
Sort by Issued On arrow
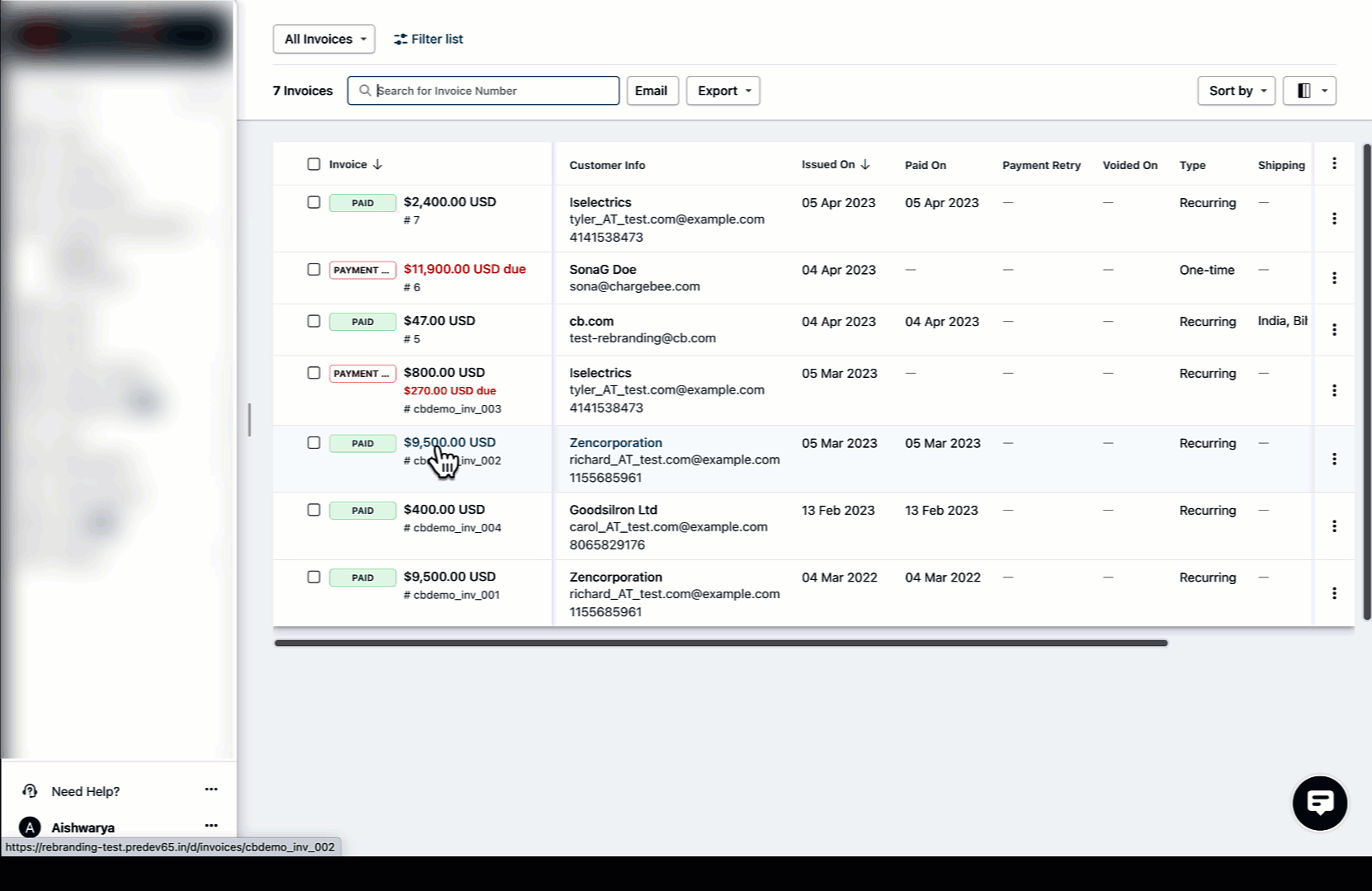[865, 164]
